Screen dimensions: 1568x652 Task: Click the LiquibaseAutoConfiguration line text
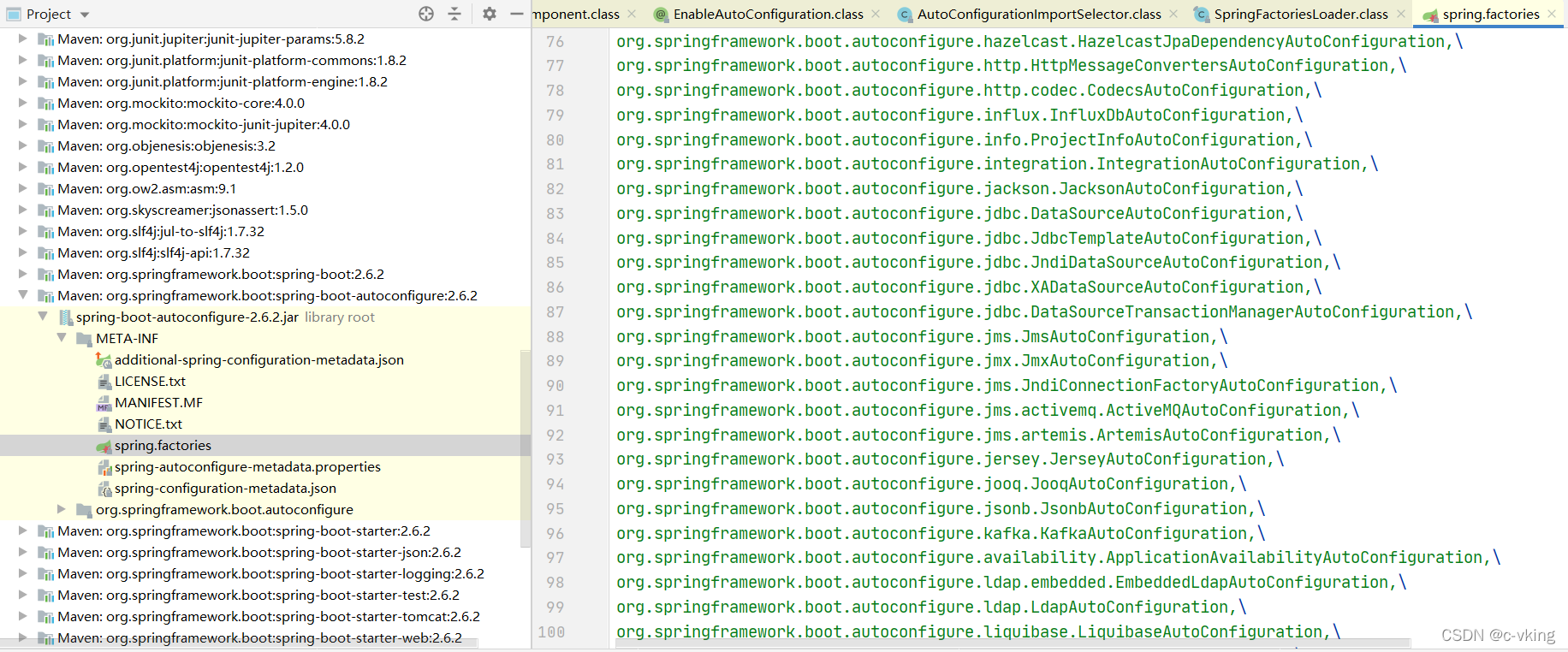978,631
